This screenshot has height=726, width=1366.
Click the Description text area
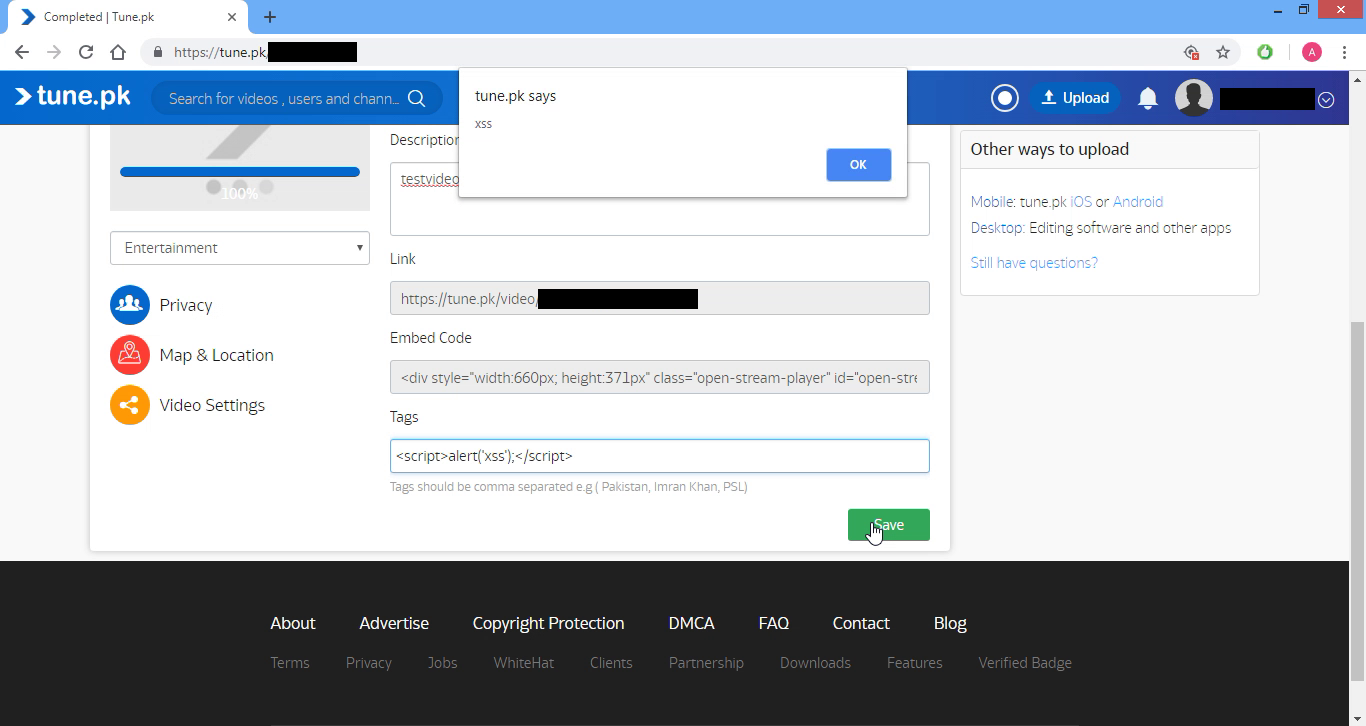pos(660,199)
